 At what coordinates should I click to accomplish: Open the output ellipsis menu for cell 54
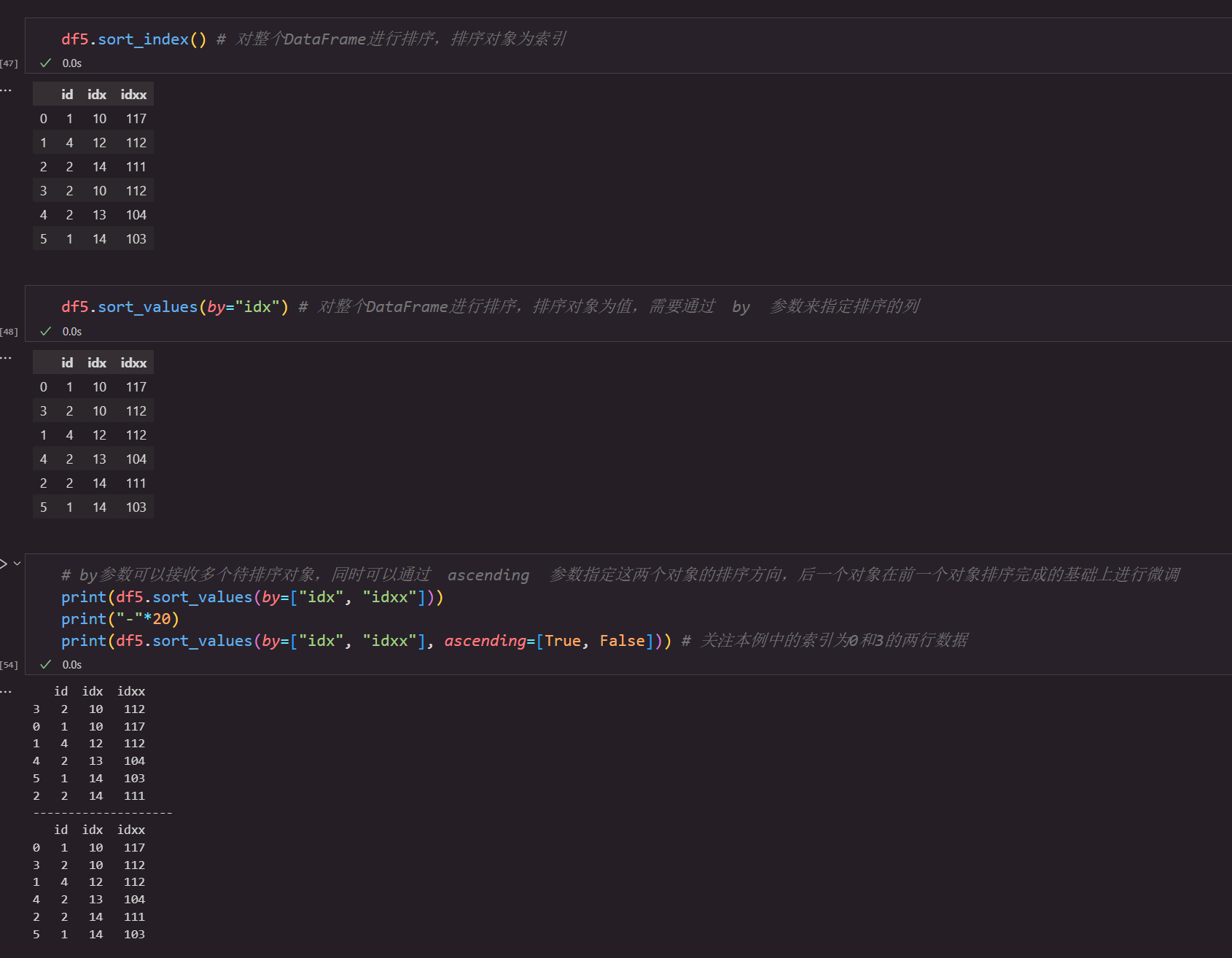pyautogui.click(x=6, y=691)
